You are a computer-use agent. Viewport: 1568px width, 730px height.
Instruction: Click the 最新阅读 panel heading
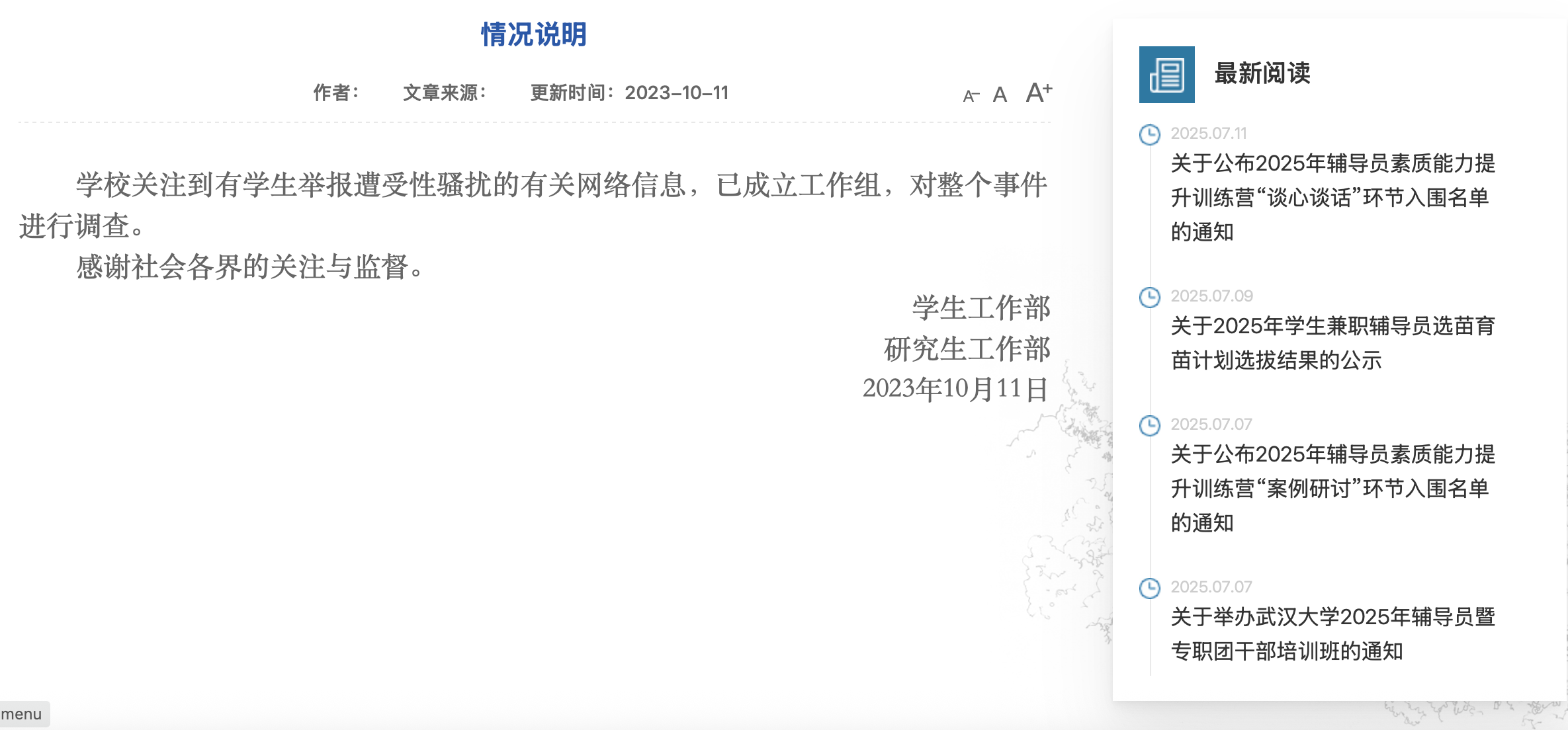coord(1262,73)
